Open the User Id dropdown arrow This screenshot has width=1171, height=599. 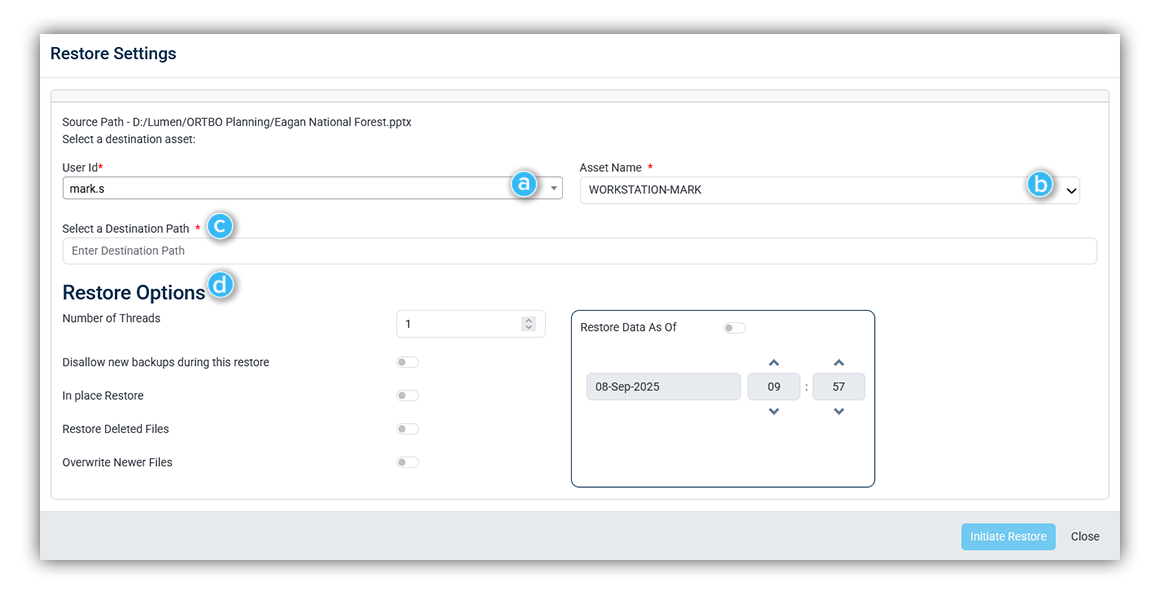pyautogui.click(x=553, y=189)
